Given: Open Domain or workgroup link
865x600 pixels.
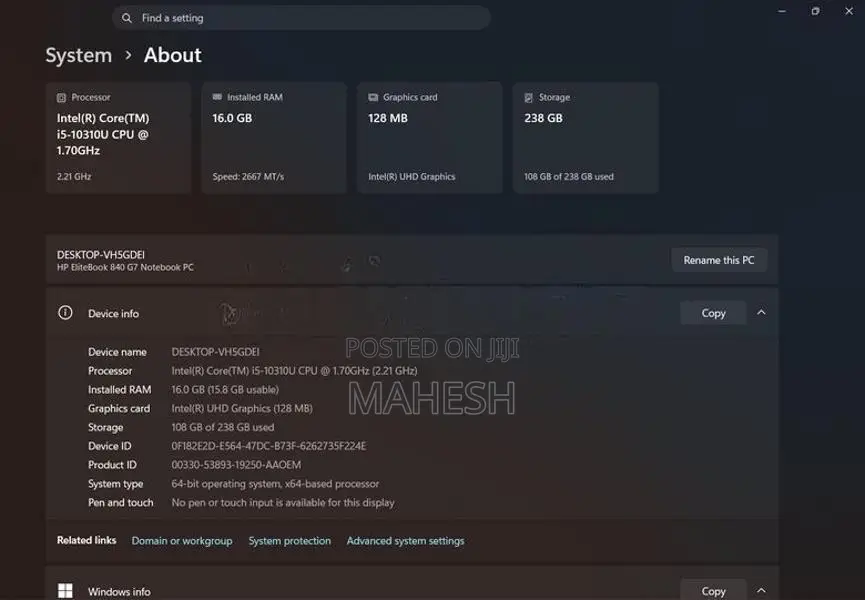Looking at the screenshot, I should (182, 541).
